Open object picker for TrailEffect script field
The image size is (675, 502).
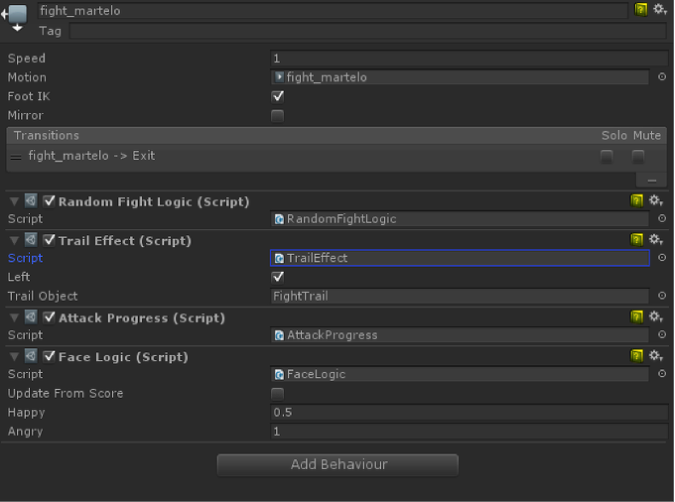pyautogui.click(x=662, y=258)
